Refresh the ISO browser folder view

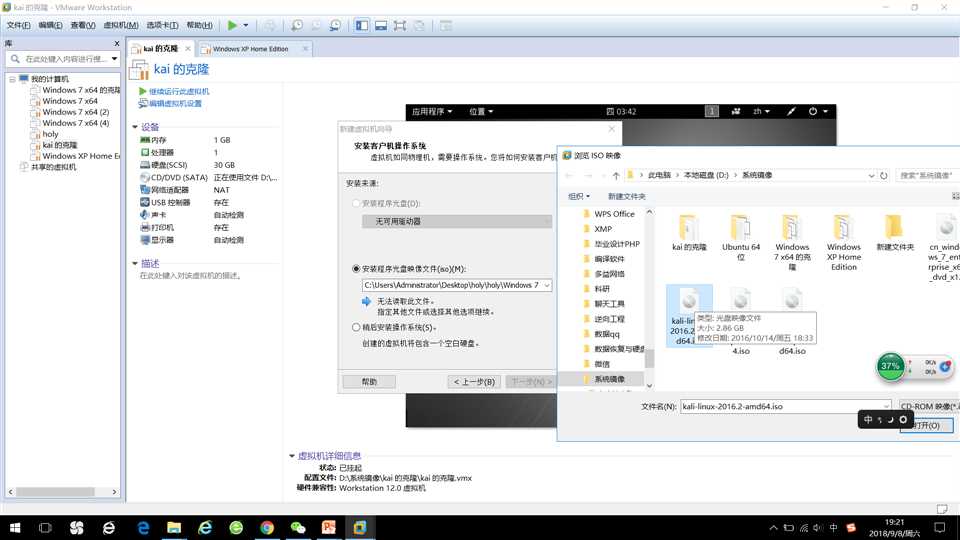[883, 176]
